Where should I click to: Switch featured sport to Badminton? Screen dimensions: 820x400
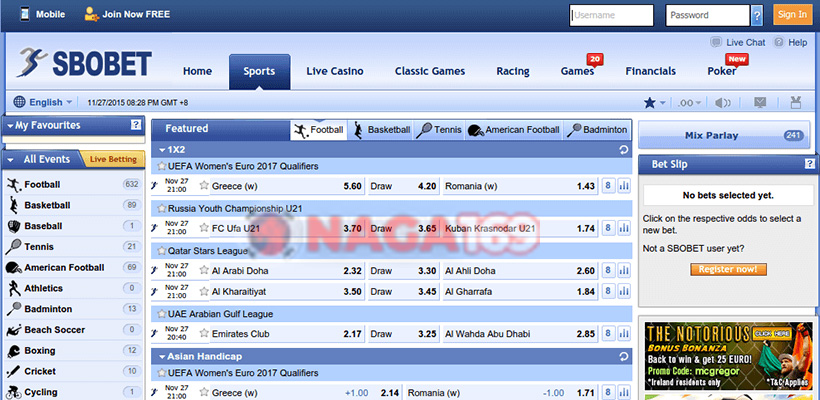coord(597,130)
